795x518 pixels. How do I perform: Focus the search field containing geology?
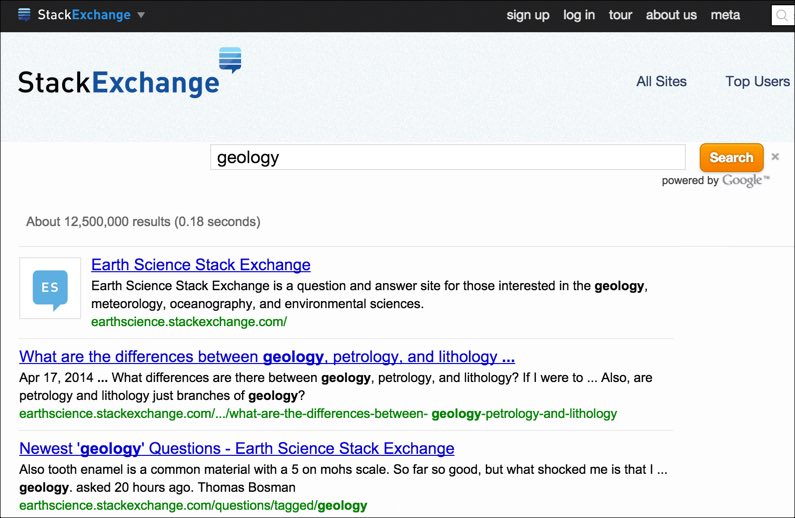[448, 158]
